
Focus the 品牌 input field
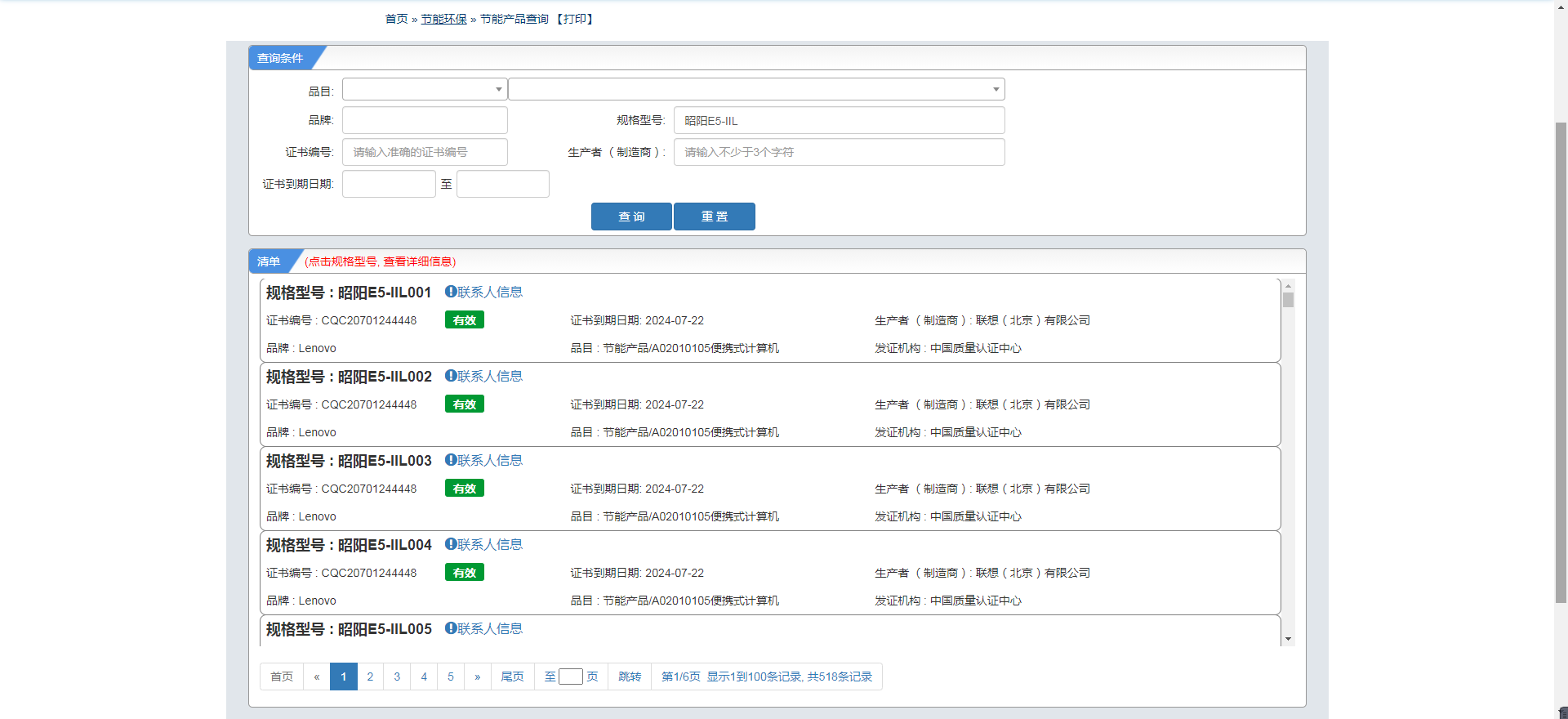pyautogui.click(x=425, y=120)
